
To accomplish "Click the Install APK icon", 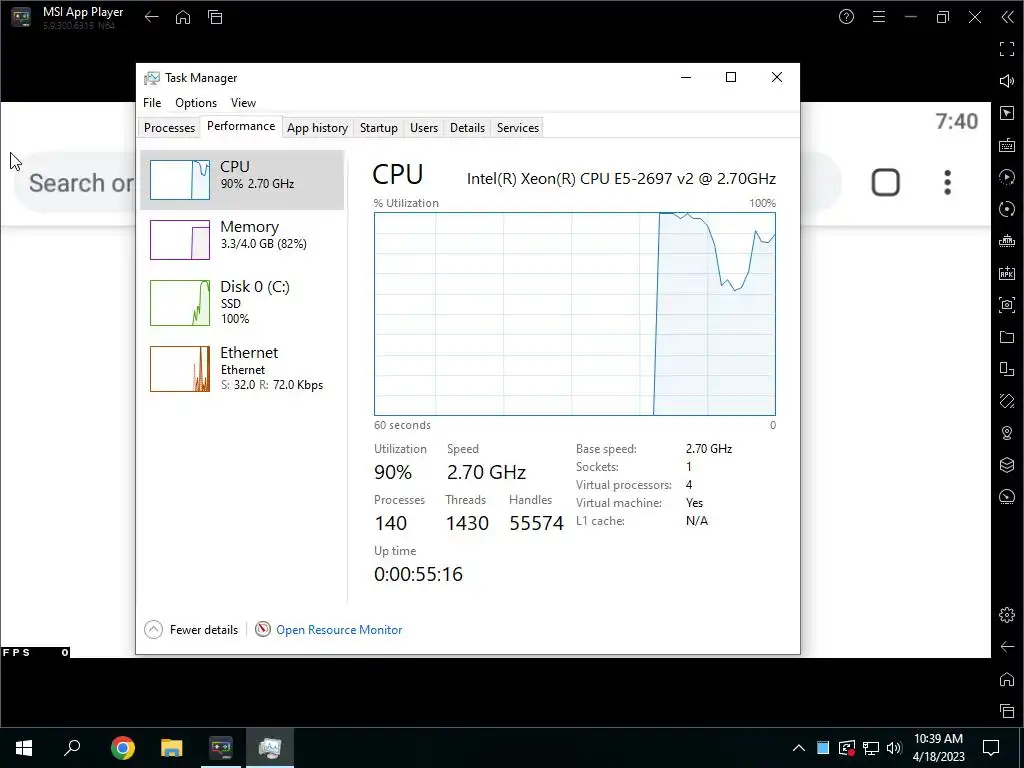I will coord(1007,273).
